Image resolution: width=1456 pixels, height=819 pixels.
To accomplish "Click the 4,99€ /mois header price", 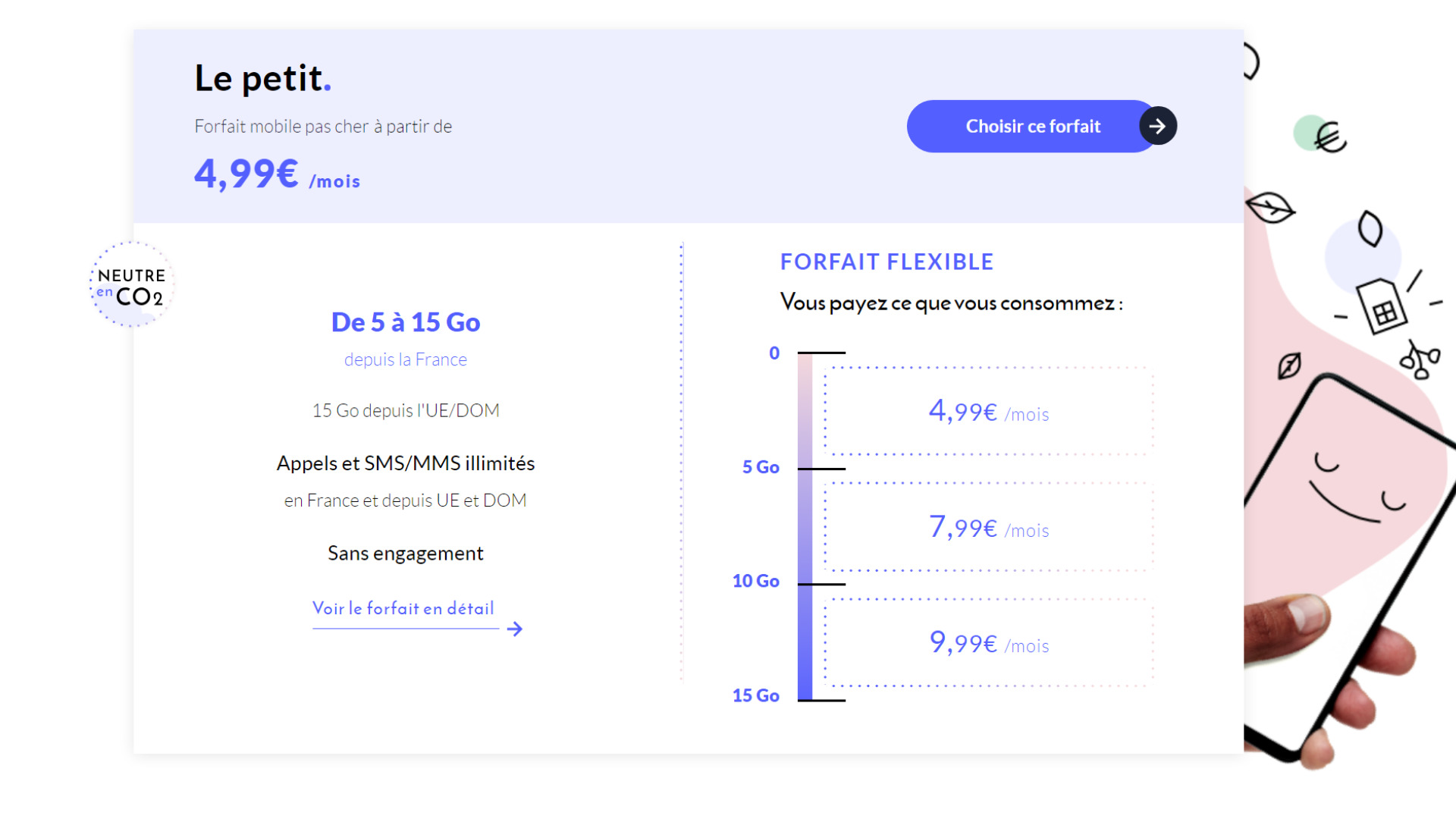I will point(277,174).
